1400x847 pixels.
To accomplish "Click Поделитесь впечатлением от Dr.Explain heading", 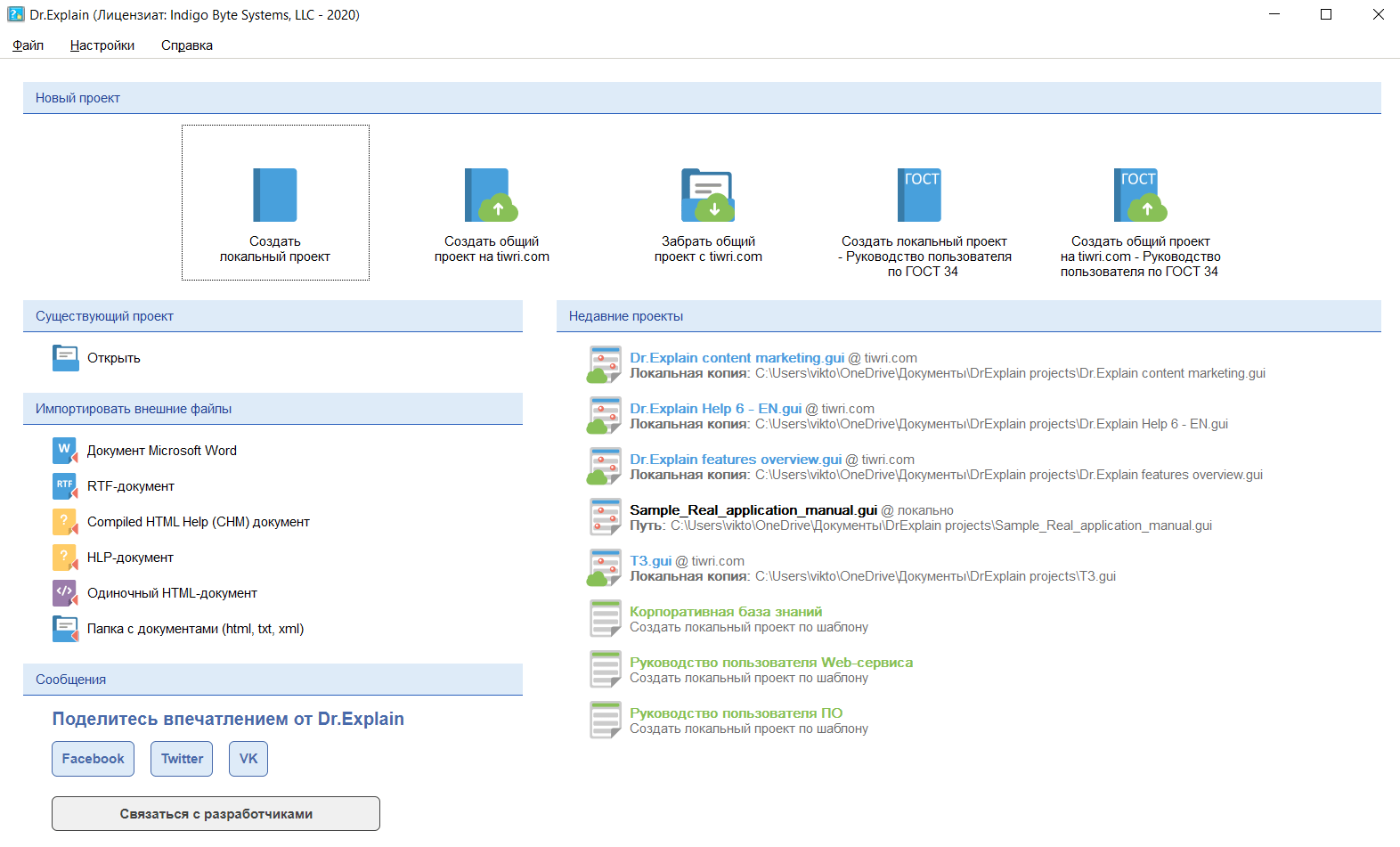I will [228, 719].
